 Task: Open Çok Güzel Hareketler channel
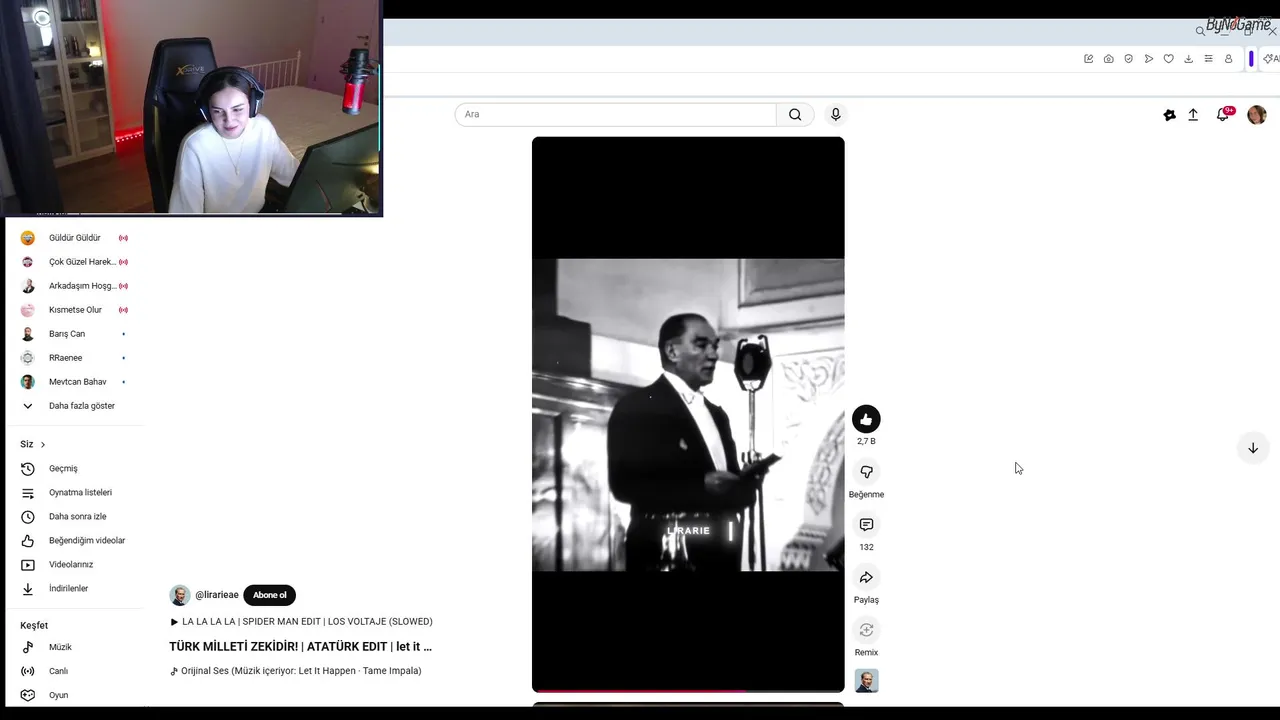[x=74, y=262]
